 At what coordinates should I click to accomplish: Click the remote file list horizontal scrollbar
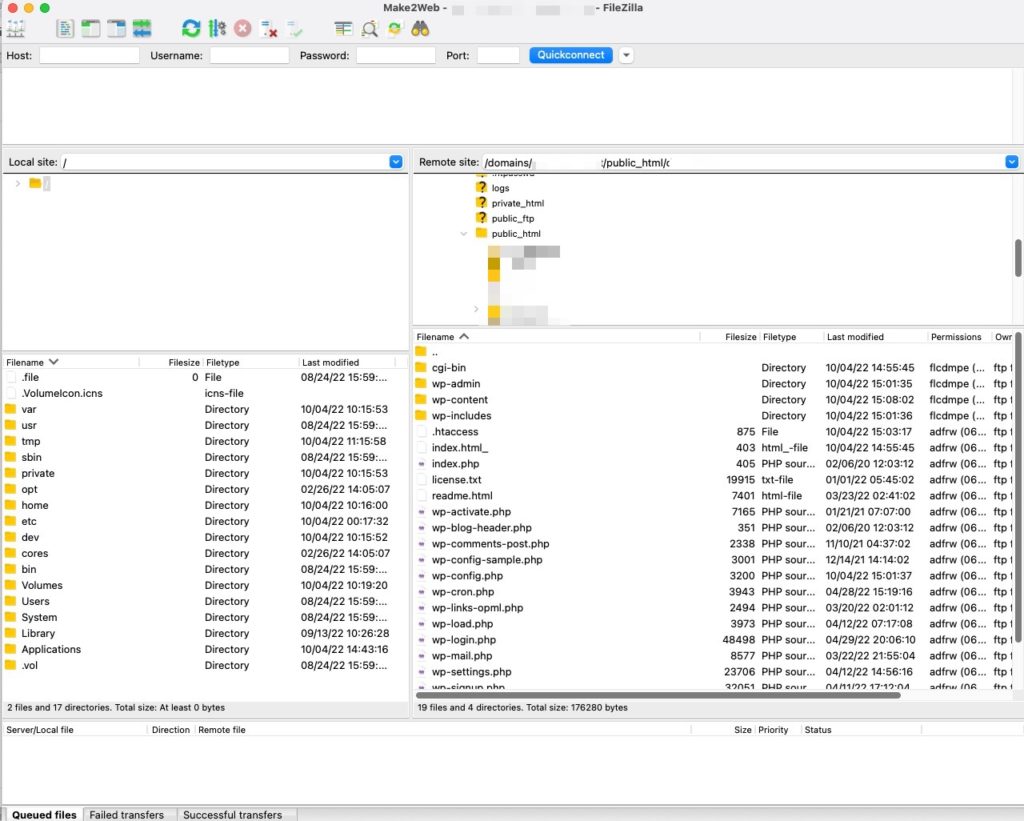(658, 695)
